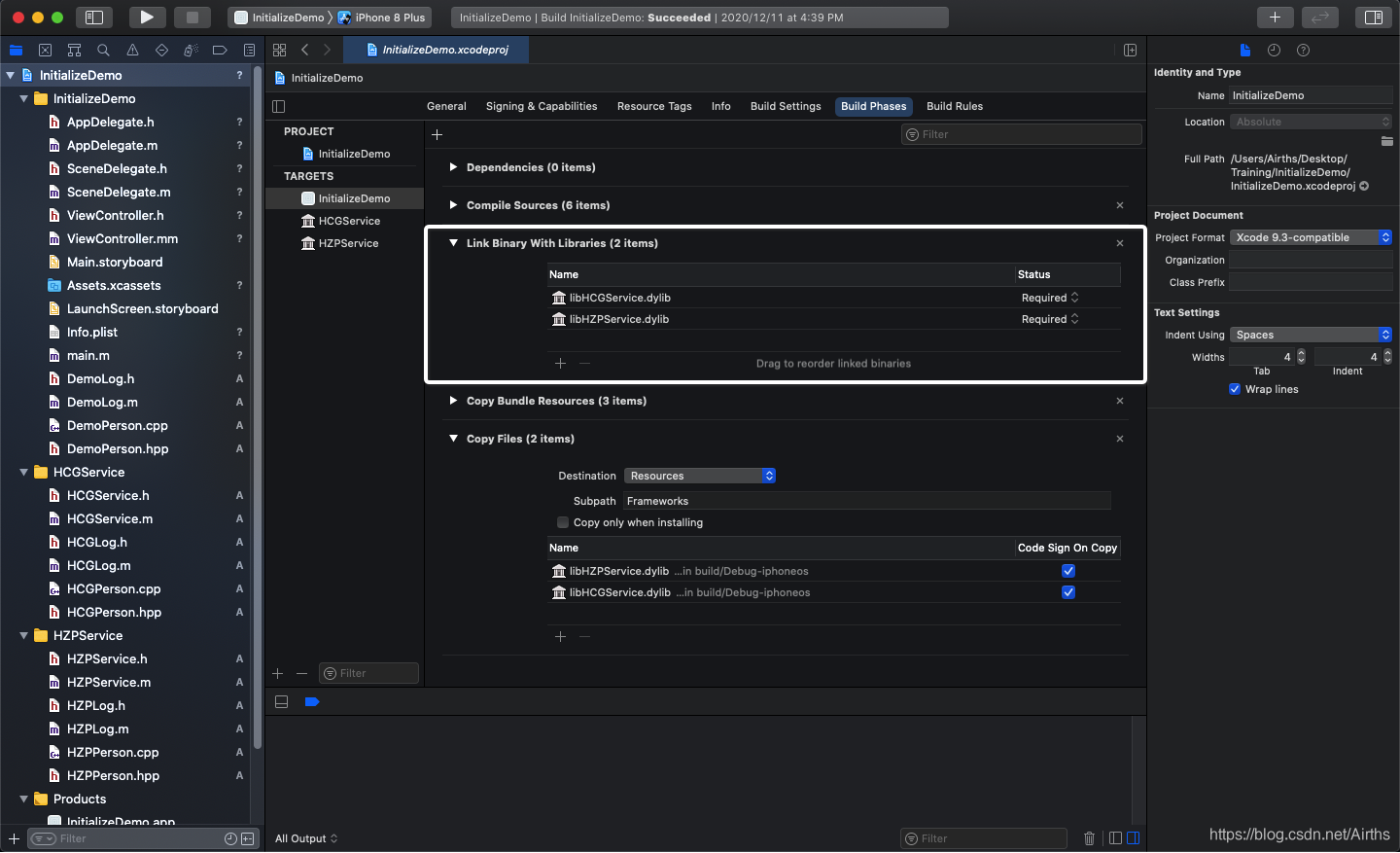Open the Report navigator icon
This screenshot has width=1400, height=853.
click(249, 50)
